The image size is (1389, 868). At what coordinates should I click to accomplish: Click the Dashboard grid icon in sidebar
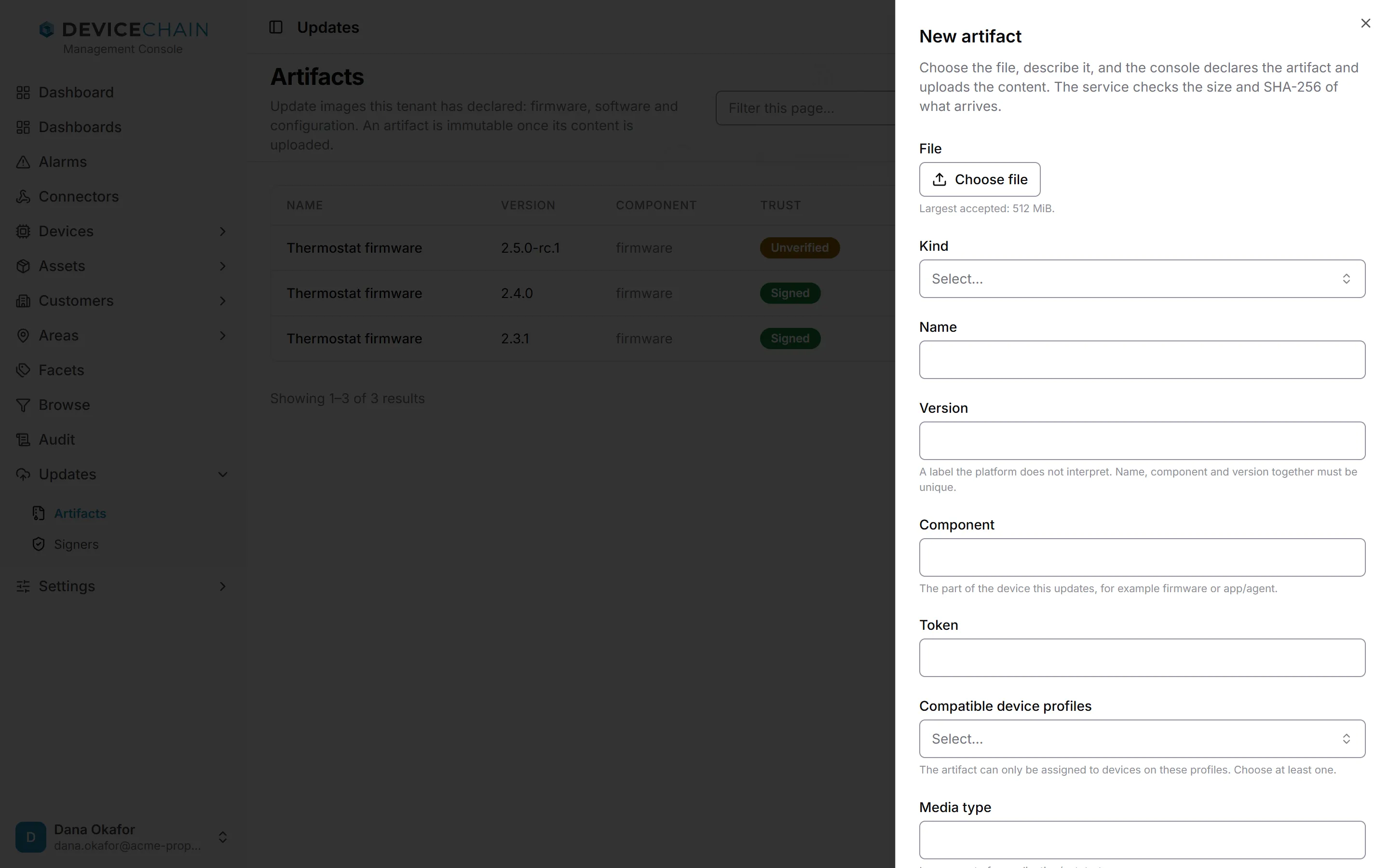(23, 93)
